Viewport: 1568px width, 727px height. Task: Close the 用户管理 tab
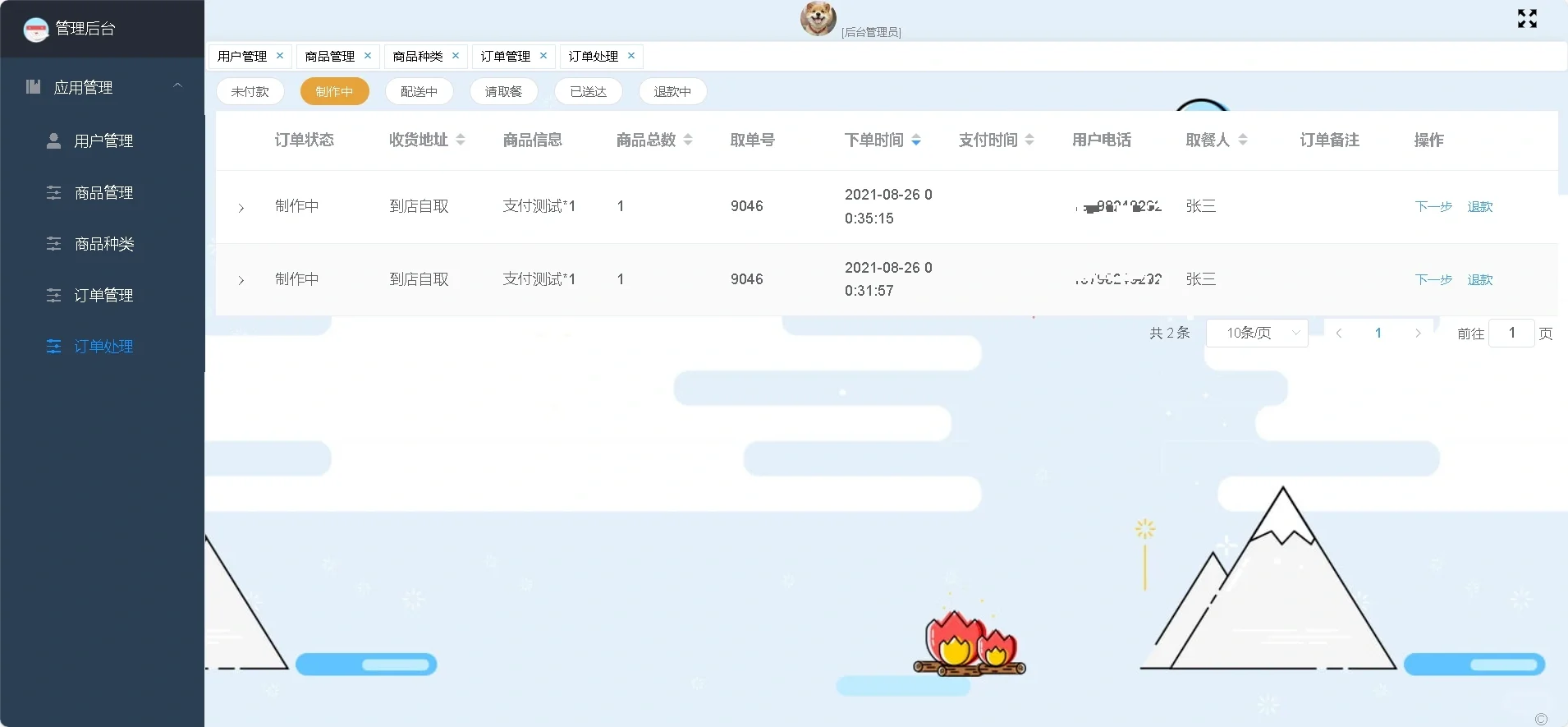tap(280, 56)
